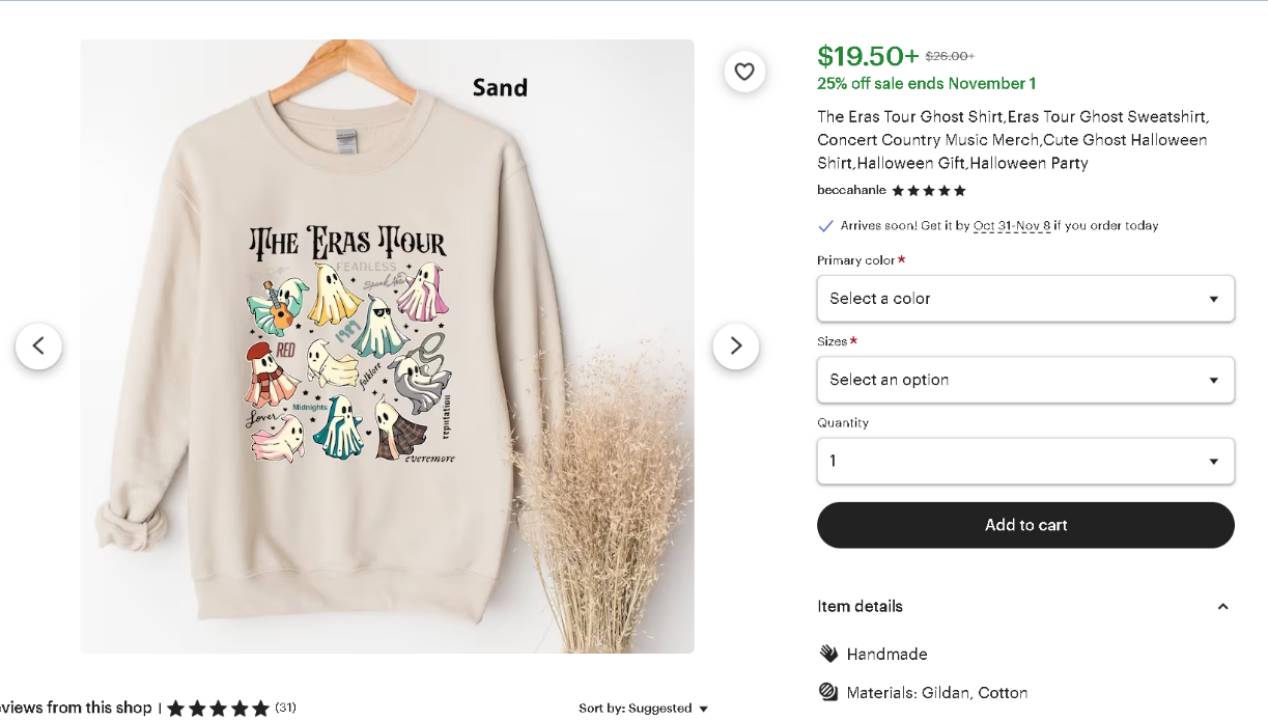This screenshot has height=720, width=1268.
Task: Click the shop review count (31)
Action: [286, 708]
